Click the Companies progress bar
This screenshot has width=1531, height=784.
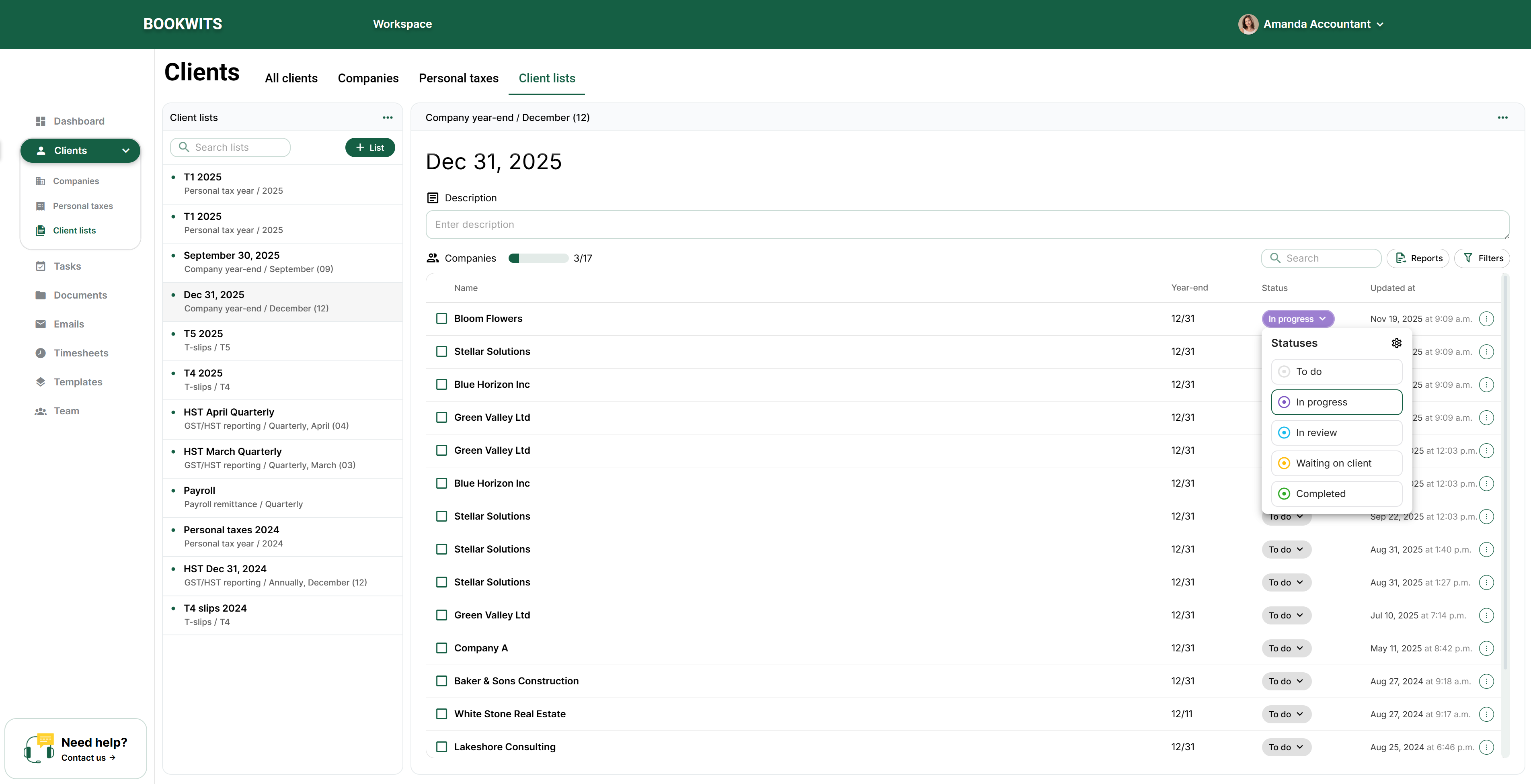click(538, 258)
